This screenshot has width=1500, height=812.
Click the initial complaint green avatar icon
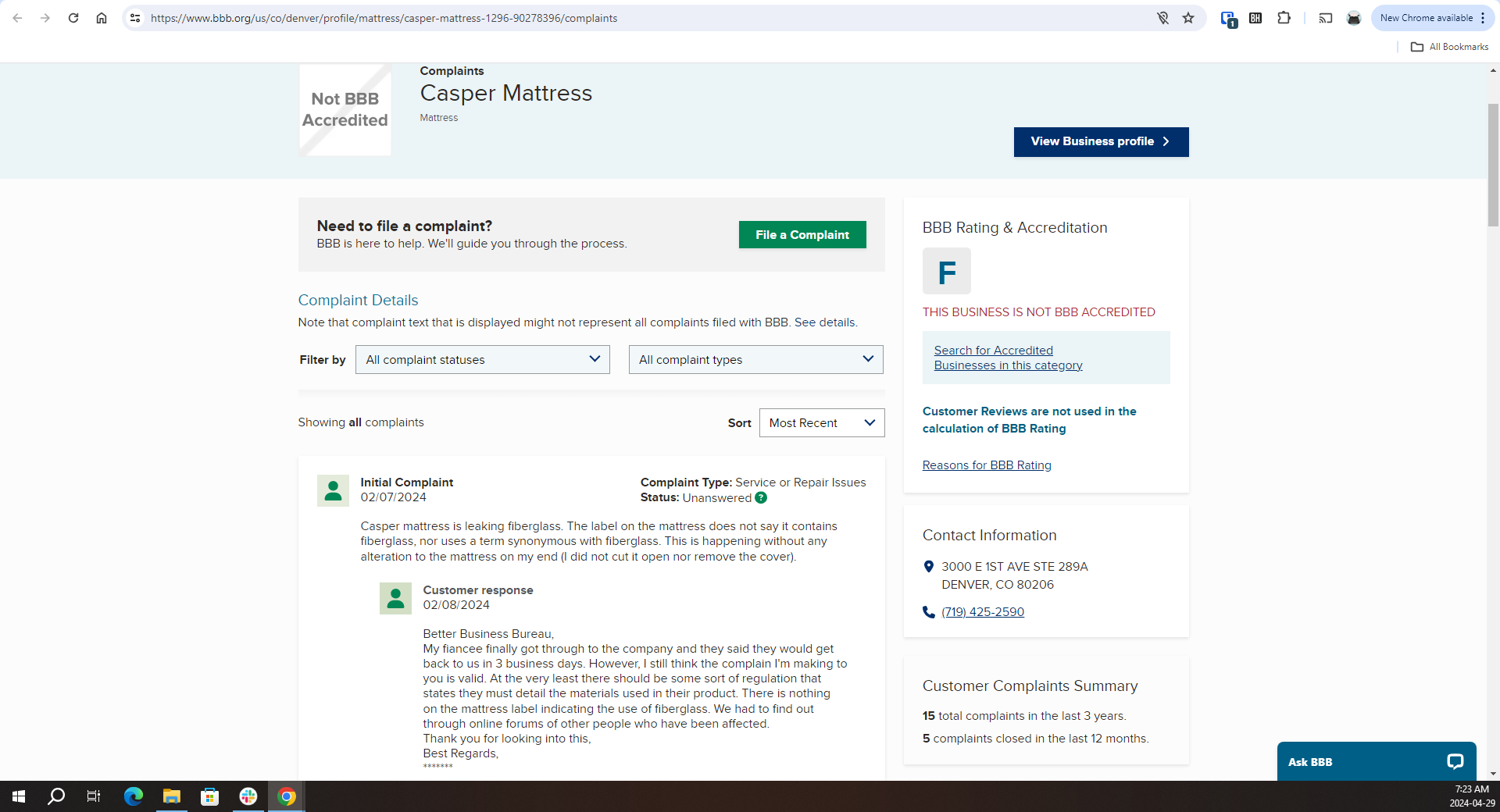click(333, 490)
